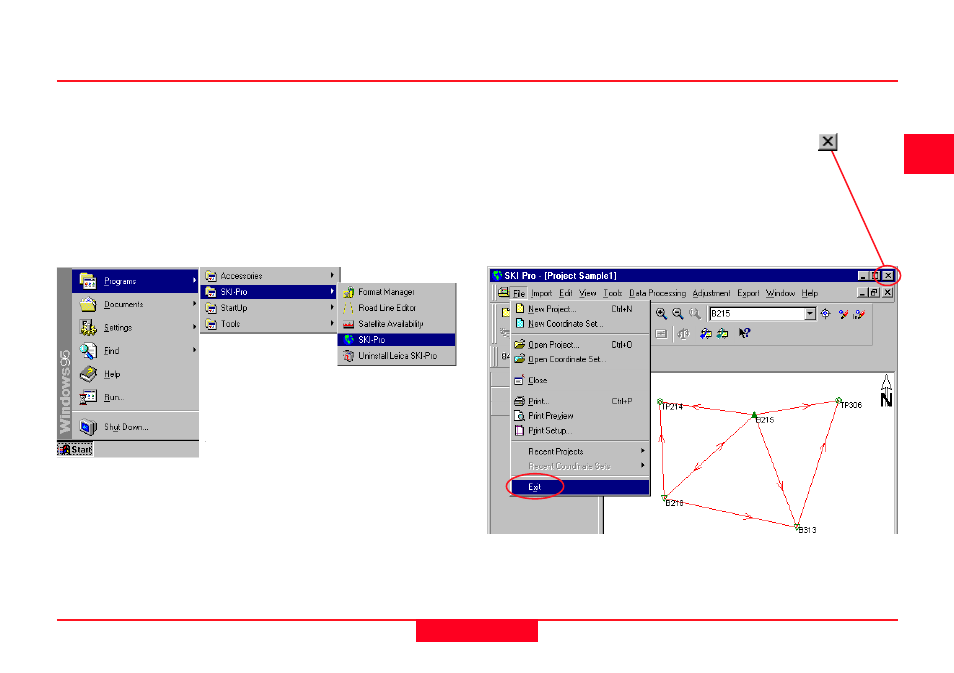Expand the Accessories folder submenu
The width and height of the screenshot is (954, 673).
[x=270, y=276]
